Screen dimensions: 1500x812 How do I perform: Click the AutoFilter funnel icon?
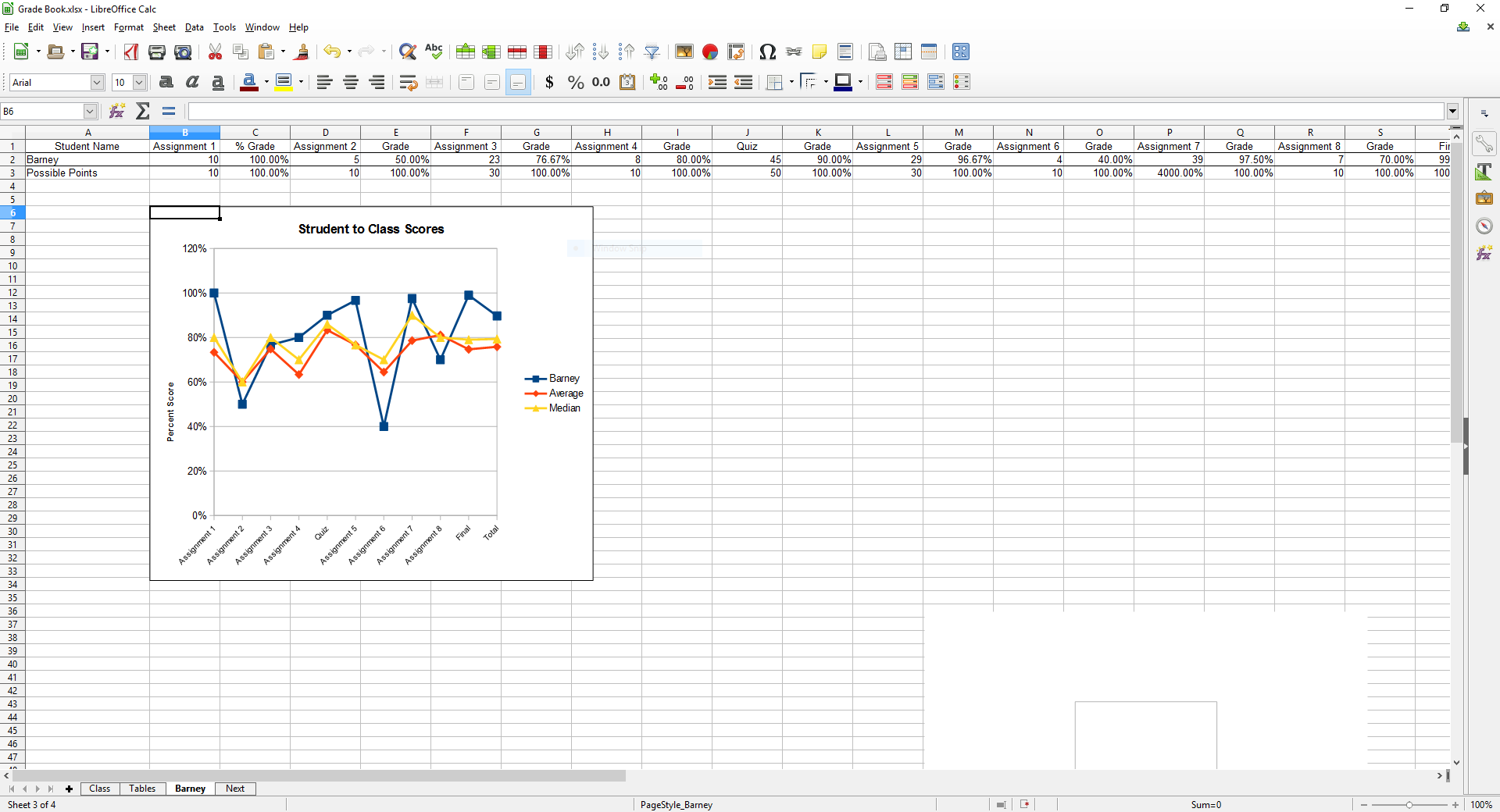652,52
